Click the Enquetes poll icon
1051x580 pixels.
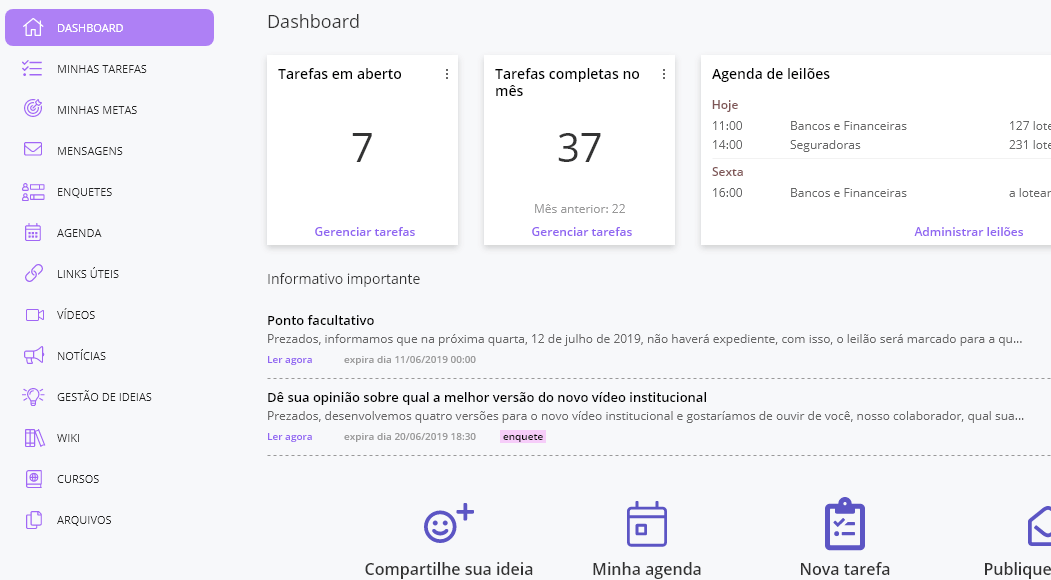(x=33, y=192)
